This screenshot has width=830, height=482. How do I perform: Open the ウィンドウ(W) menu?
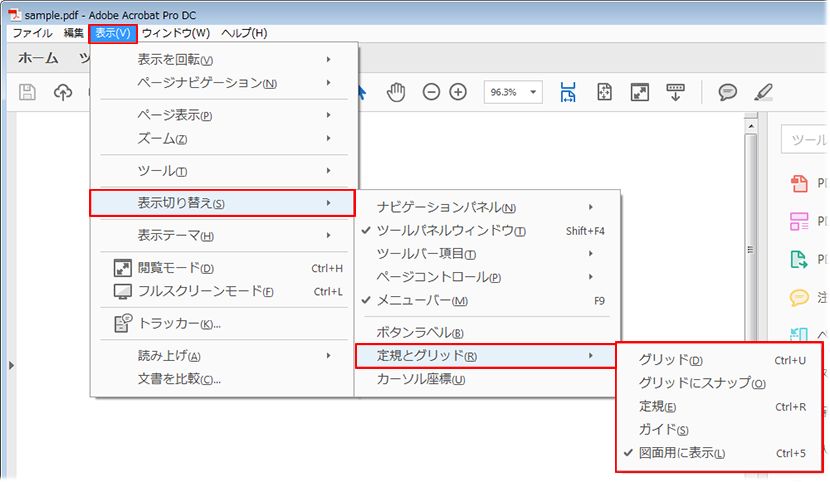click(176, 33)
